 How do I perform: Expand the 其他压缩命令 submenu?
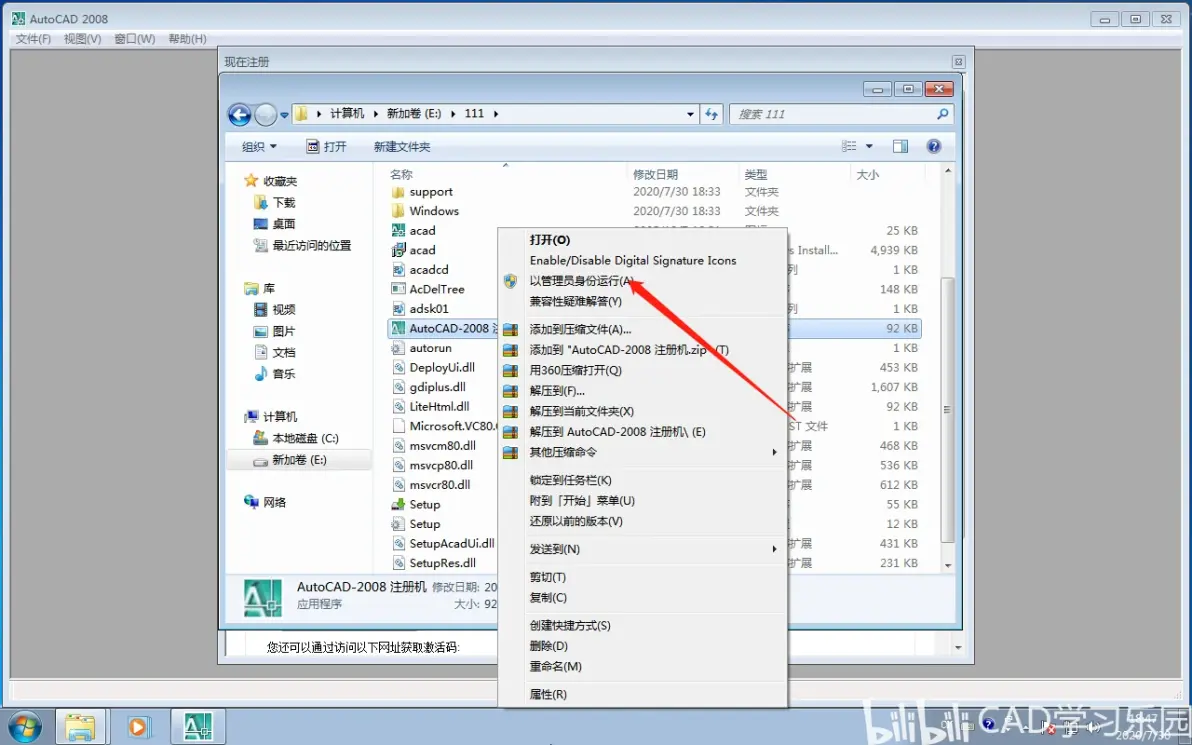click(774, 452)
